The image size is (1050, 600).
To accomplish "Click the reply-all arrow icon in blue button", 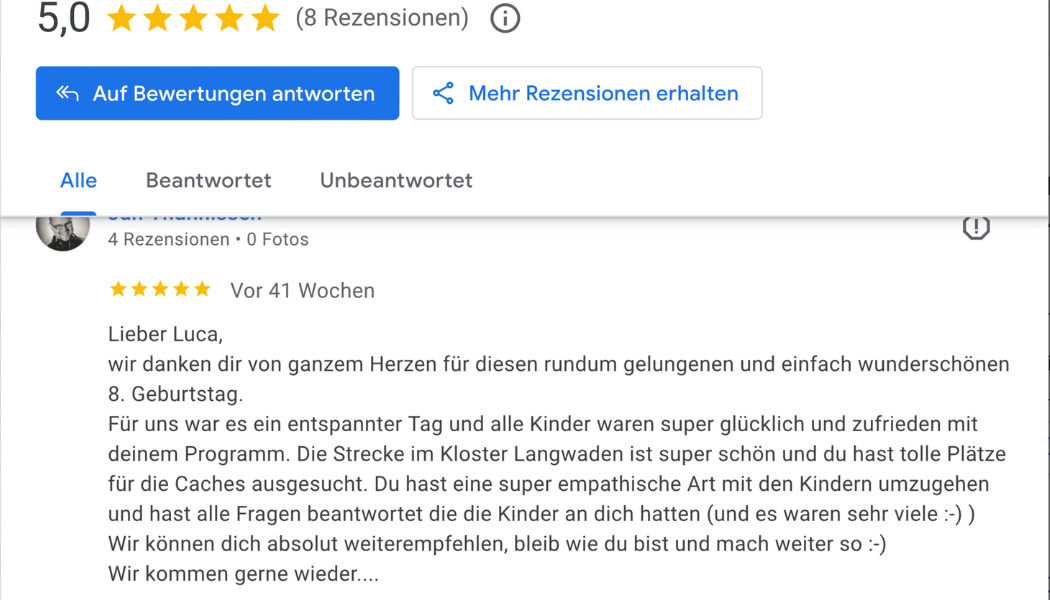I will (x=68, y=93).
